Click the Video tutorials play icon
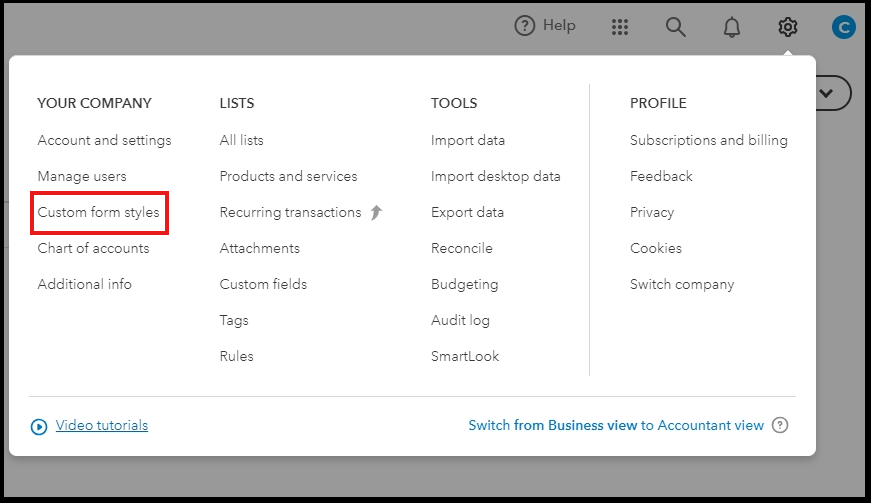871x503 pixels. click(39, 426)
